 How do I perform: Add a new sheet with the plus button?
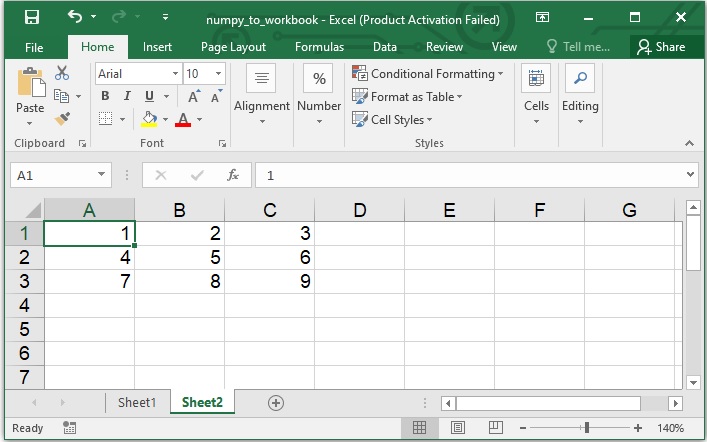click(276, 402)
